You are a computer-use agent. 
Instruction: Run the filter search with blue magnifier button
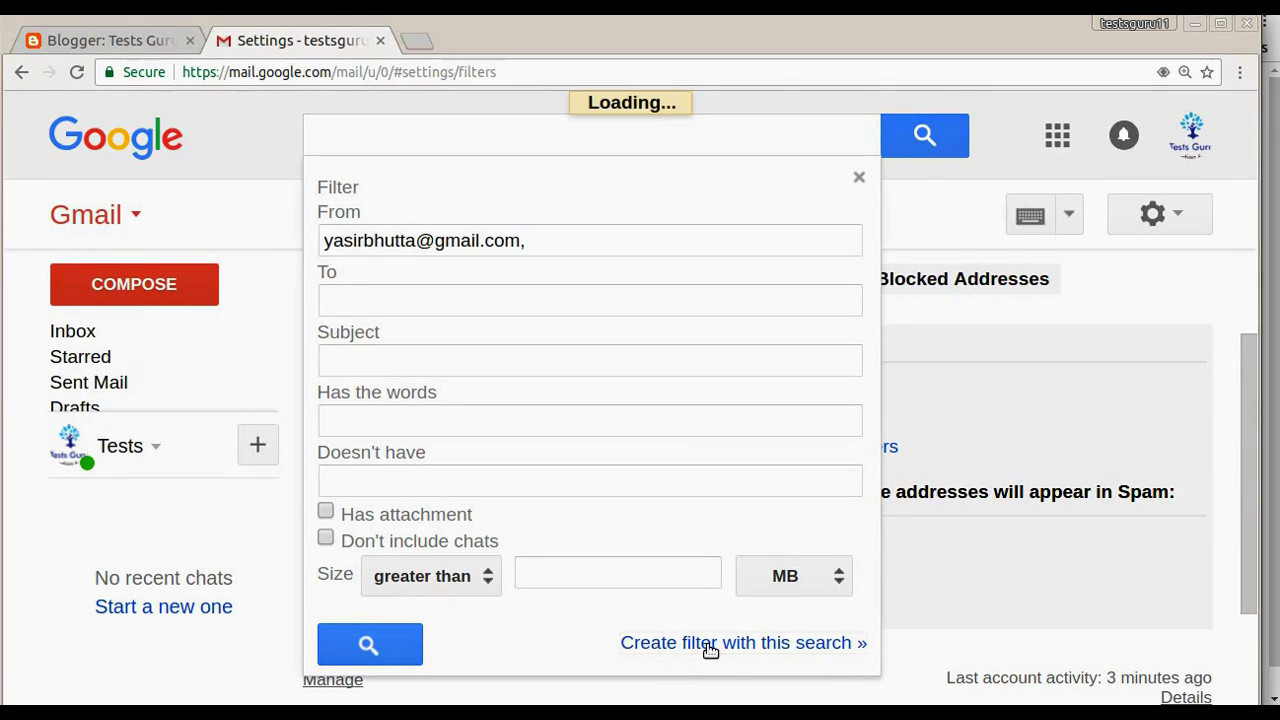click(x=370, y=645)
